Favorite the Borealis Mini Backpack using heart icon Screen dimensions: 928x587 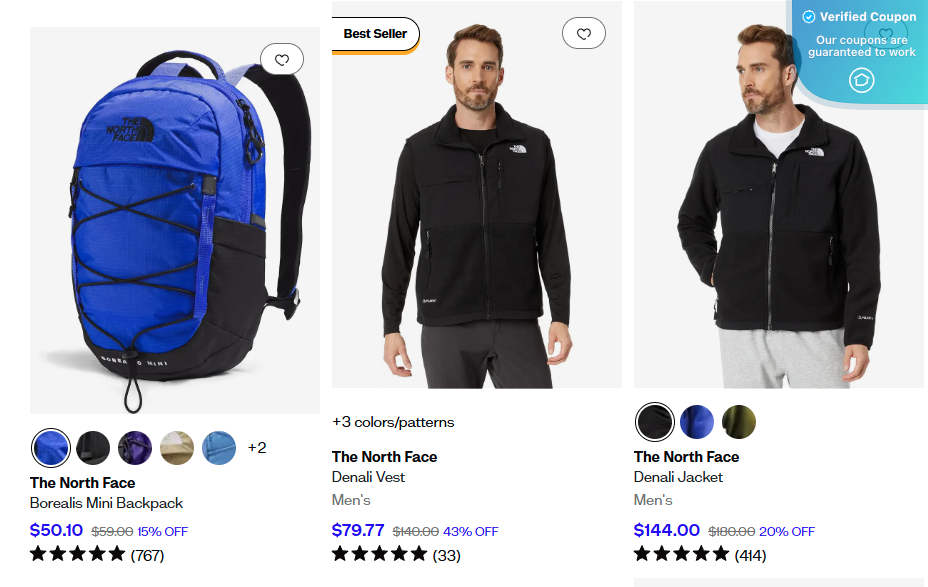click(282, 59)
